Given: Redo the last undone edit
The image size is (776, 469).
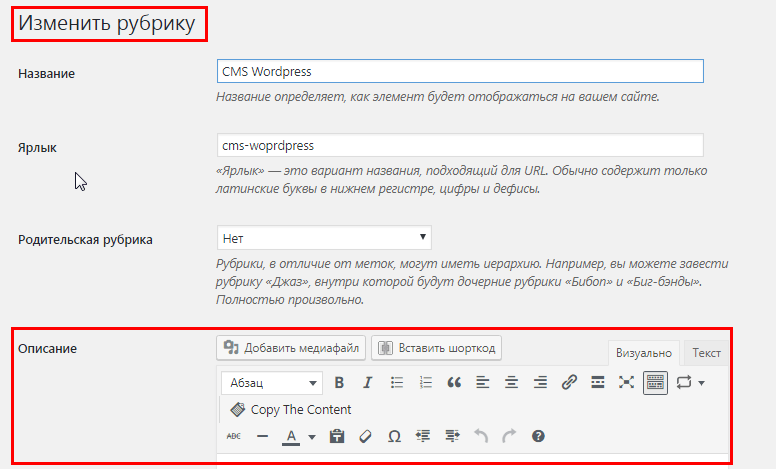Looking at the screenshot, I should (x=509, y=436).
